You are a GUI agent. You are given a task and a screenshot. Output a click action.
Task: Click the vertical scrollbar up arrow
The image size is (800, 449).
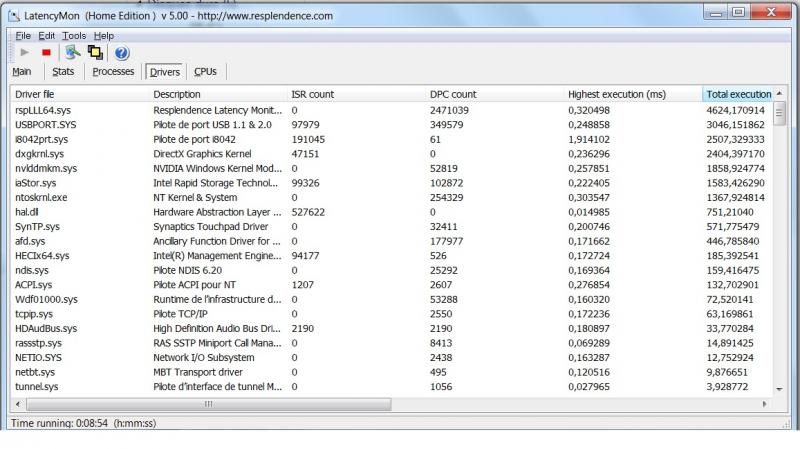coord(779,93)
